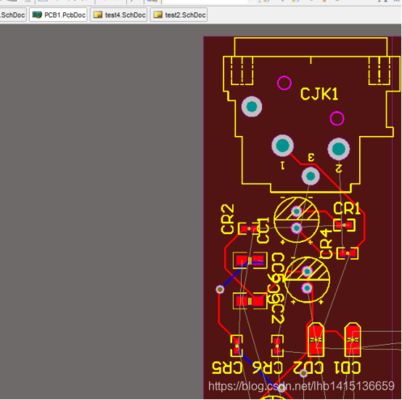Click the via at the blue track end

coord(220,289)
